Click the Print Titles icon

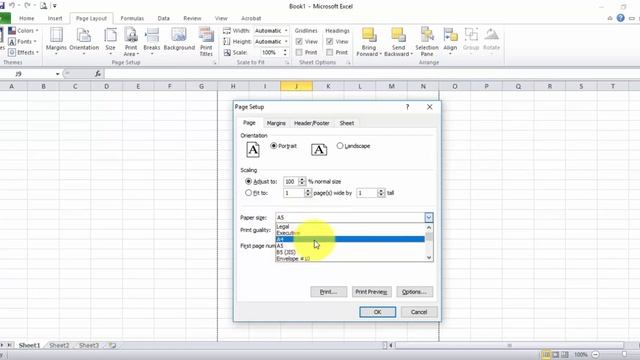coord(206,41)
